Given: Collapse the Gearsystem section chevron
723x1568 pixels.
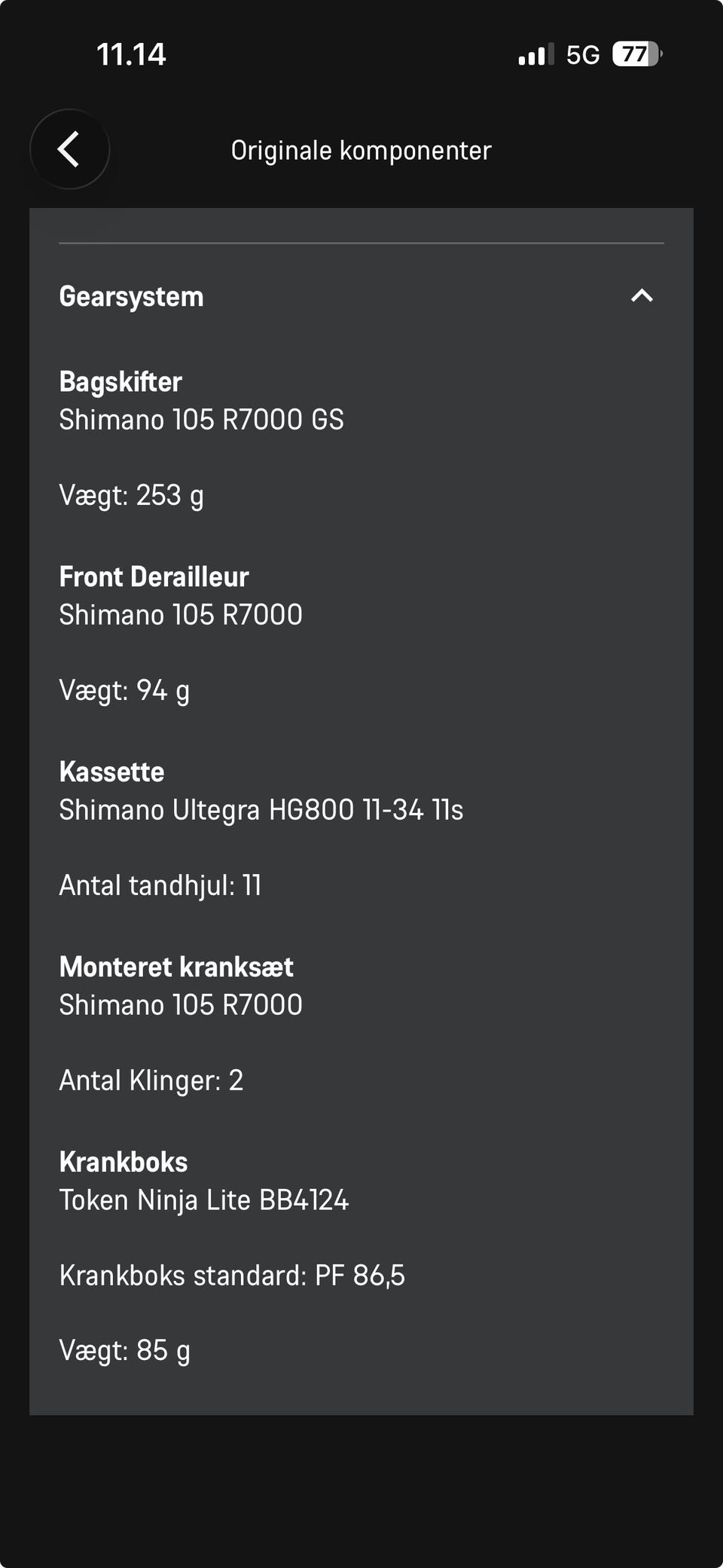Looking at the screenshot, I should [642, 295].
